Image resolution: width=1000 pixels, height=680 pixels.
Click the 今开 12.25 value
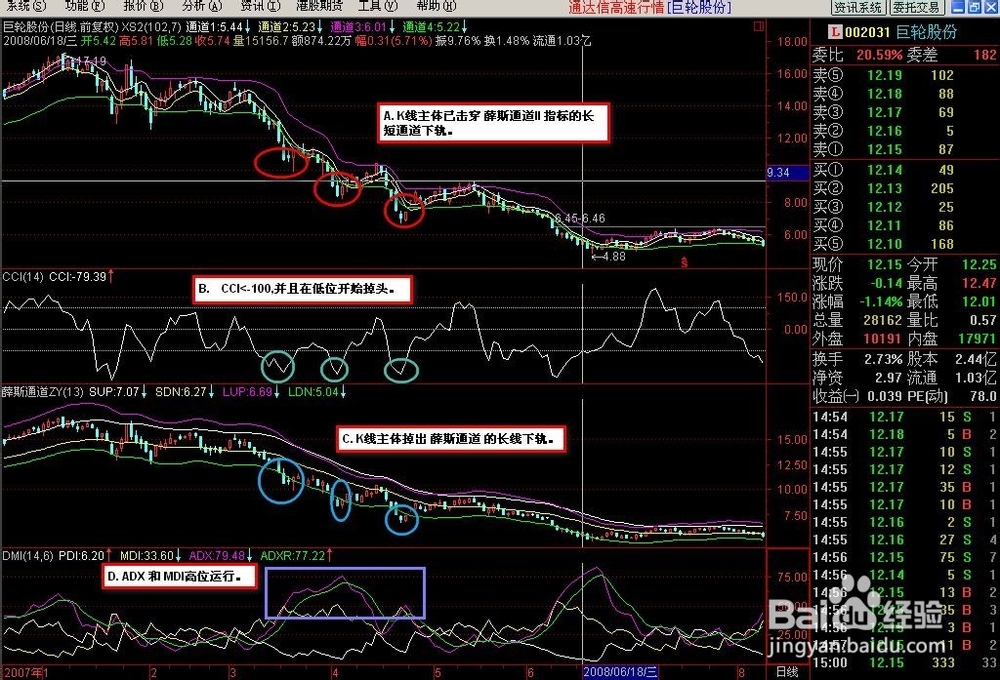[x=979, y=265]
